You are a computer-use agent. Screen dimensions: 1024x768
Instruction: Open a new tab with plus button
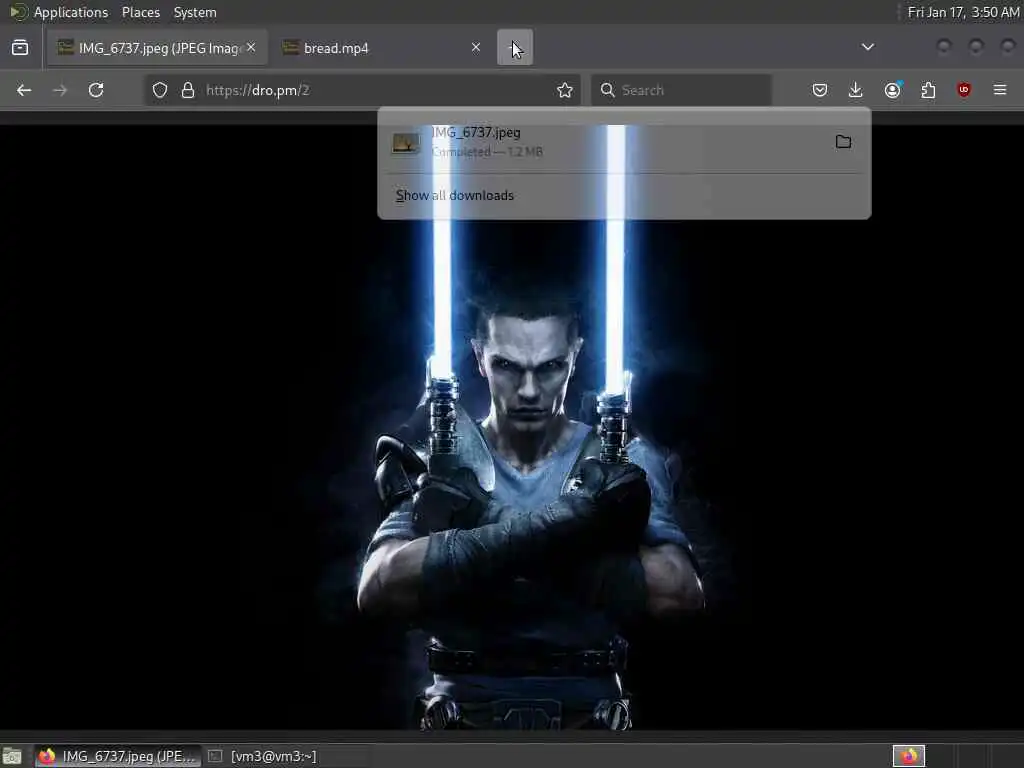tap(515, 47)
